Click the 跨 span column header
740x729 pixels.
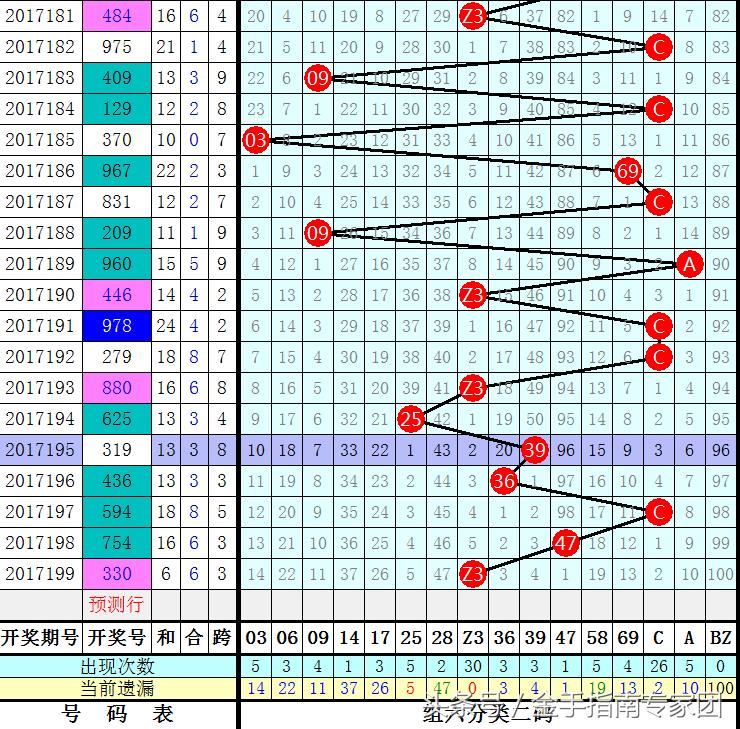click(x=222, y=638)
